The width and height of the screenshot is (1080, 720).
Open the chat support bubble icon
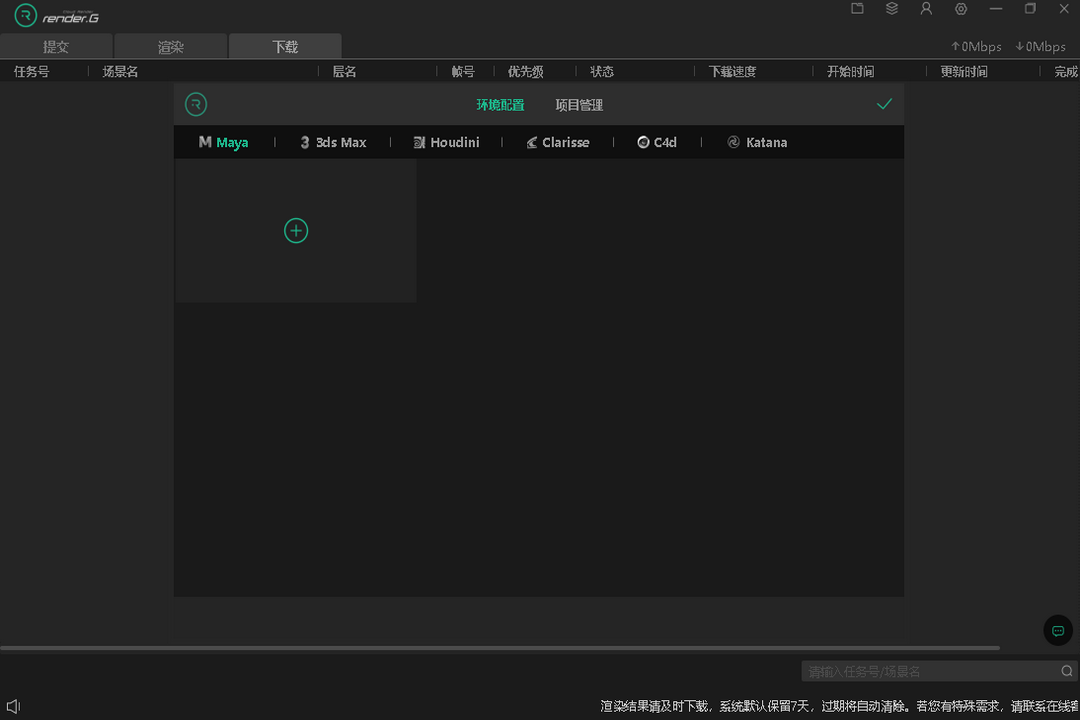1058,631
